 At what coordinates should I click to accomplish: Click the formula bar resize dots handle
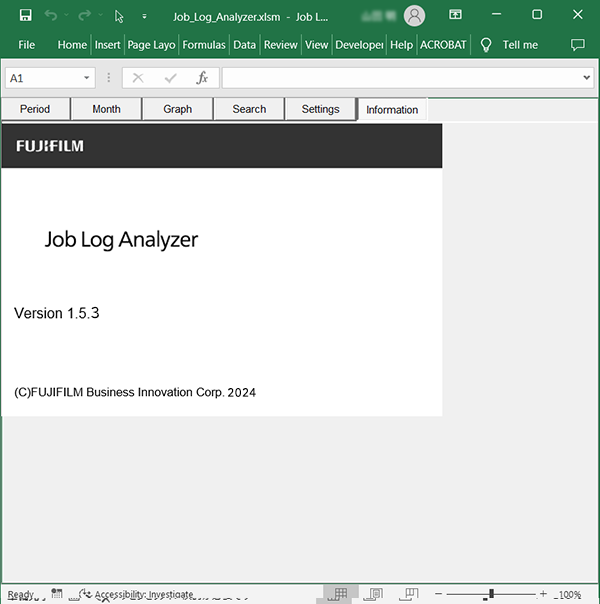pos(109,78)
